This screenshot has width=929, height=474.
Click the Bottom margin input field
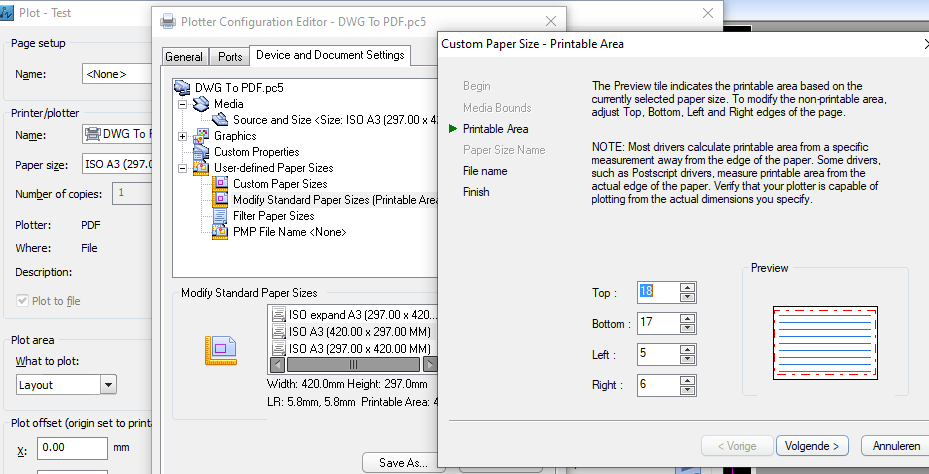pyautogui.click(x=657, y=324)
